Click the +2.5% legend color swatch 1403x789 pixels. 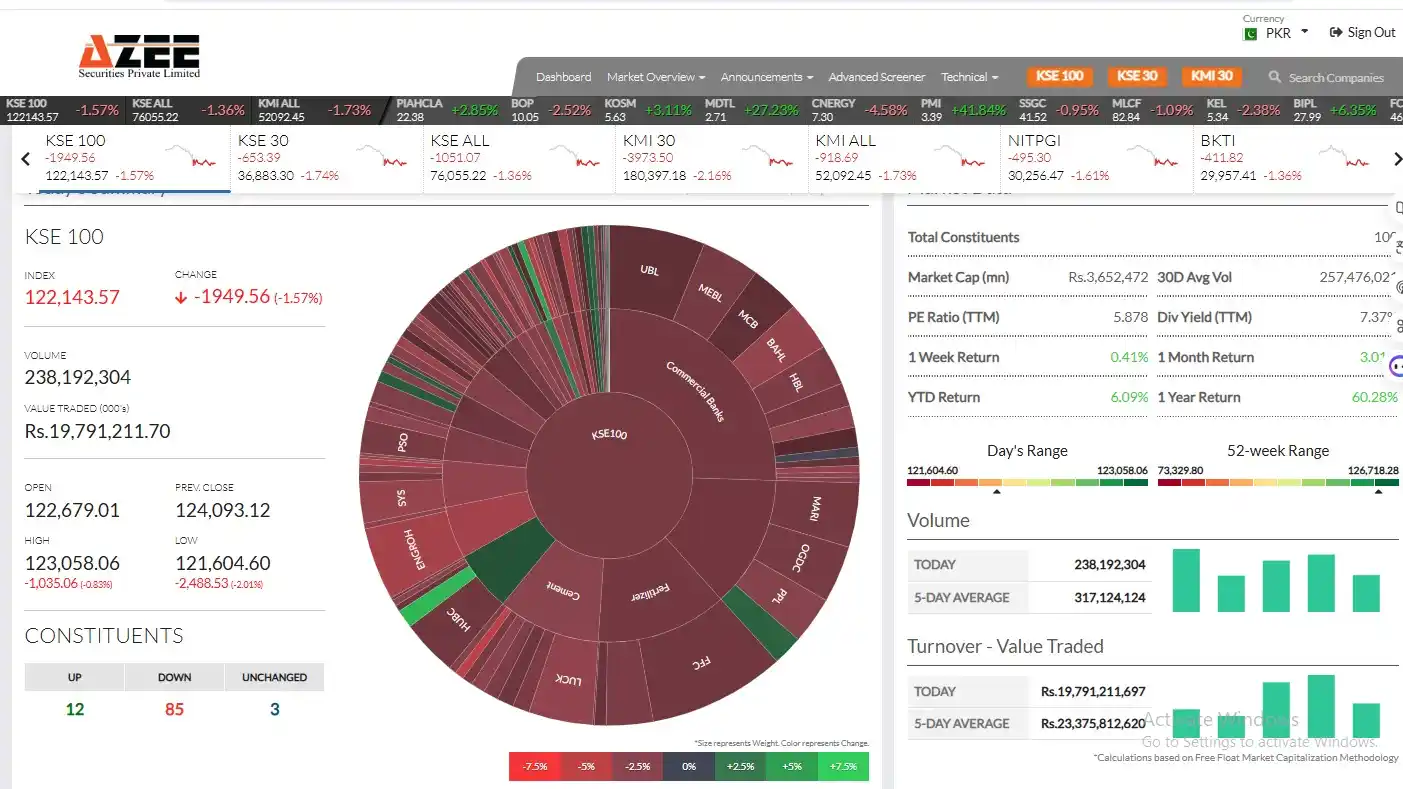click(x=740, y=767)
